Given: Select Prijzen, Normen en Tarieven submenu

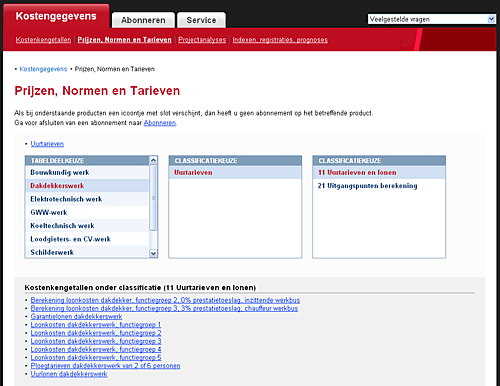Looking at the screenshot, I should click(124, 40).
